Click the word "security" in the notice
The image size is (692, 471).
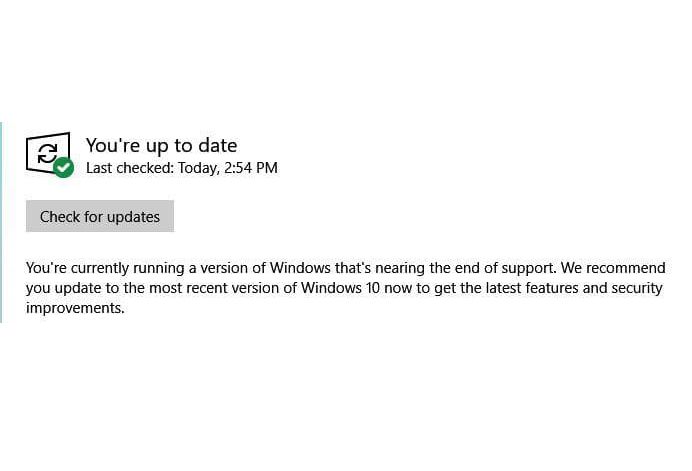(x=637, y=288)
